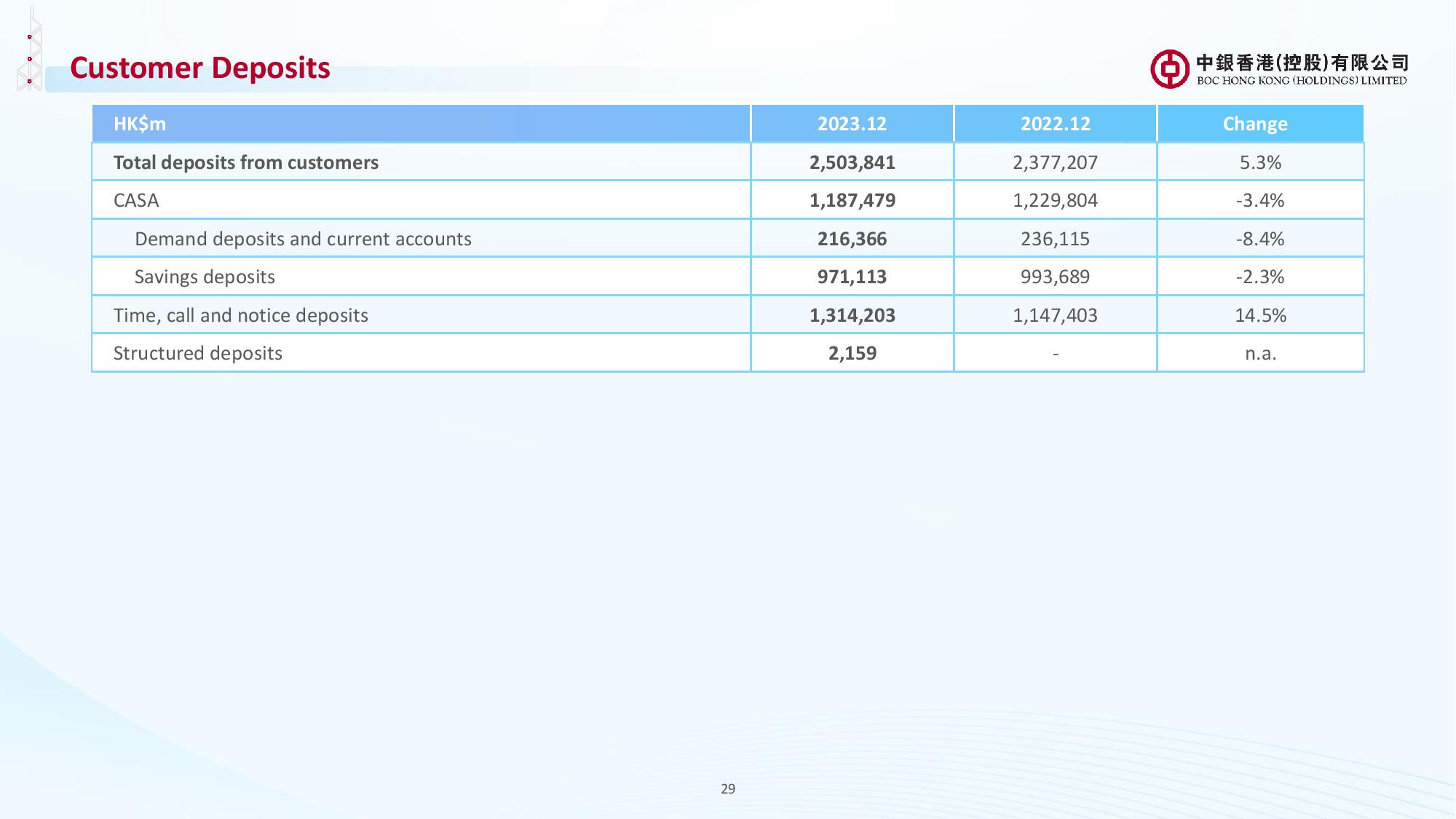Select Time, call and notice deposits label
Image resolution: width=1456 pixels, height=819 pixels.
(241, 315)
